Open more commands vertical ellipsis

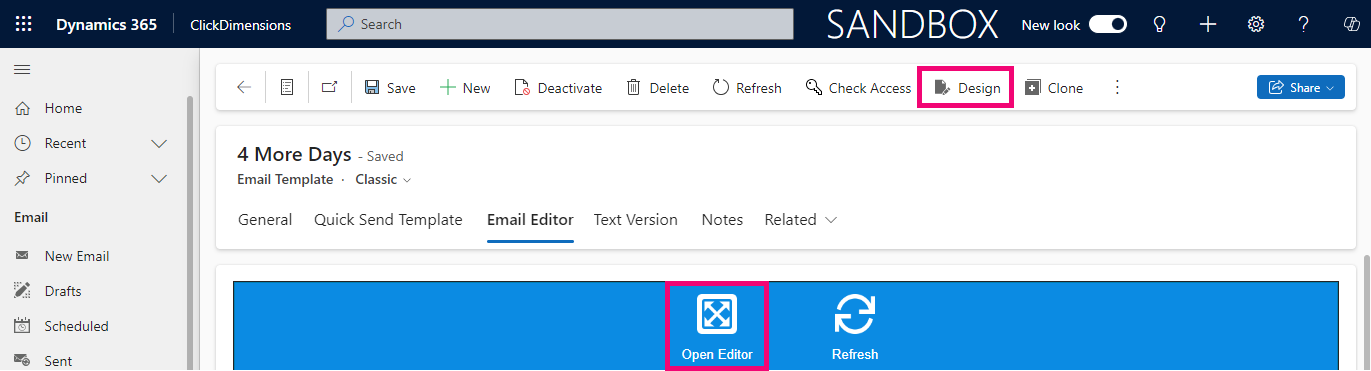(x=1118, y=88)
